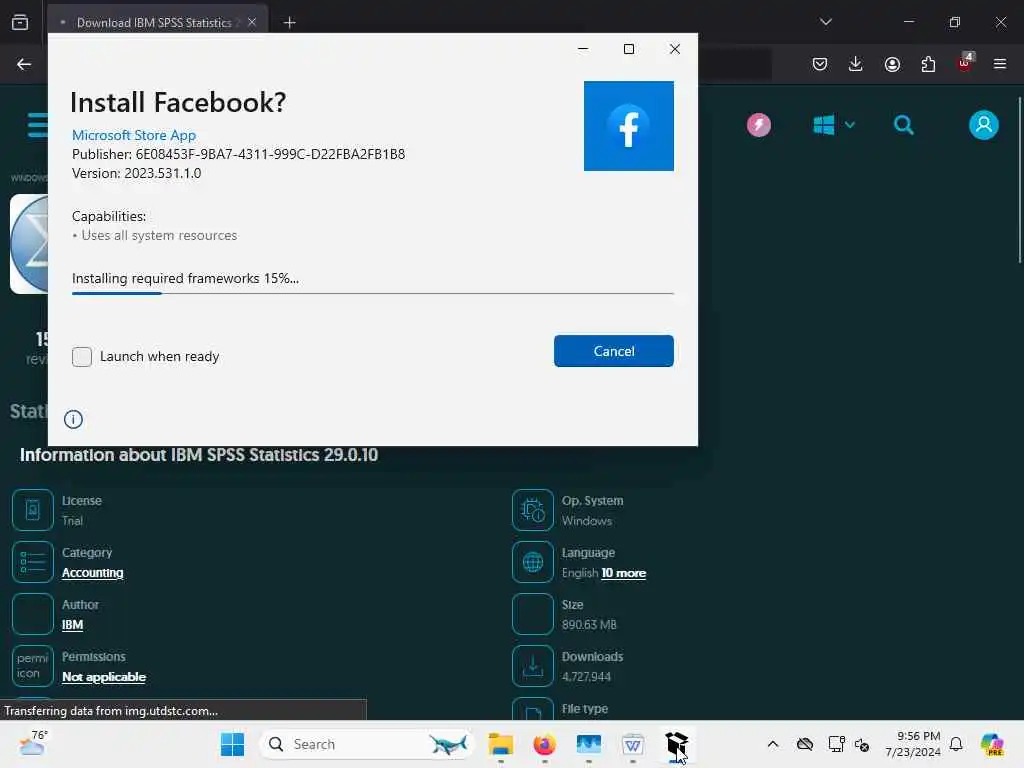Screen dimensions: 1024x768
Task: Open the Not applicable permissions link
Action: pyautogui.click(x=104, y=677)
